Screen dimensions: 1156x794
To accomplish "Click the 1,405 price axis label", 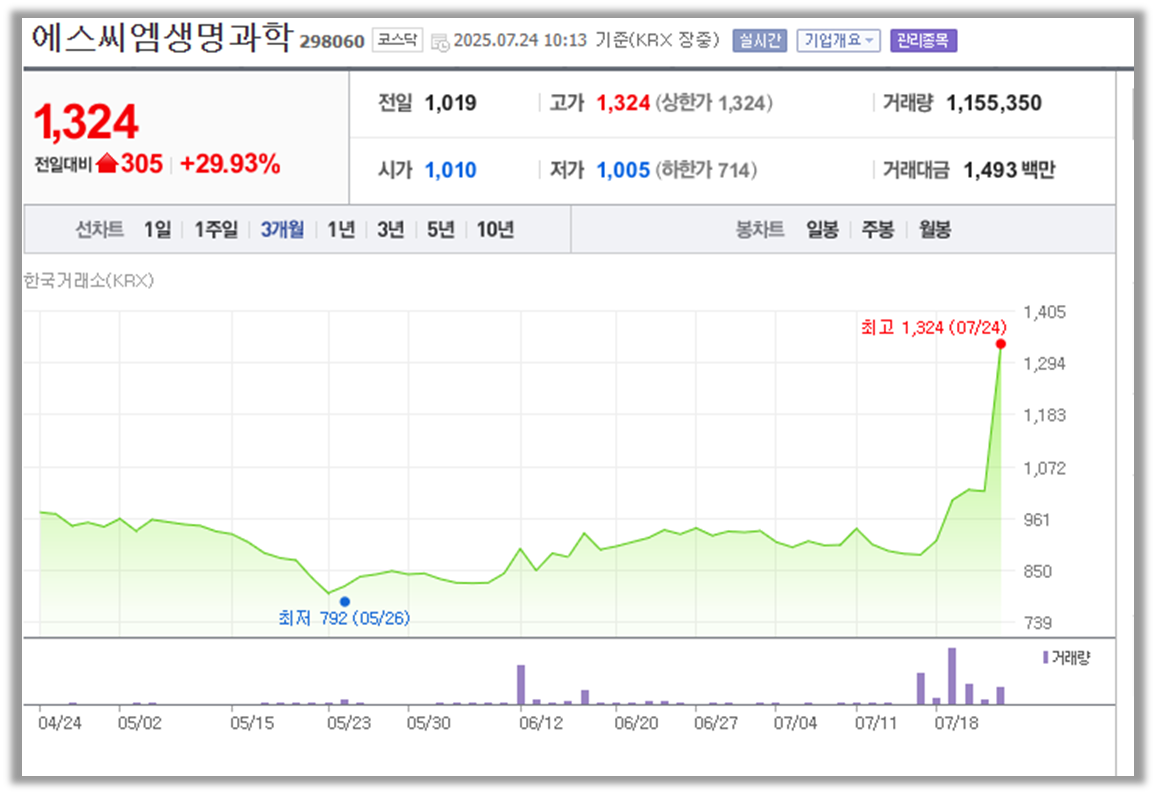I will [x=1045, y=312].
